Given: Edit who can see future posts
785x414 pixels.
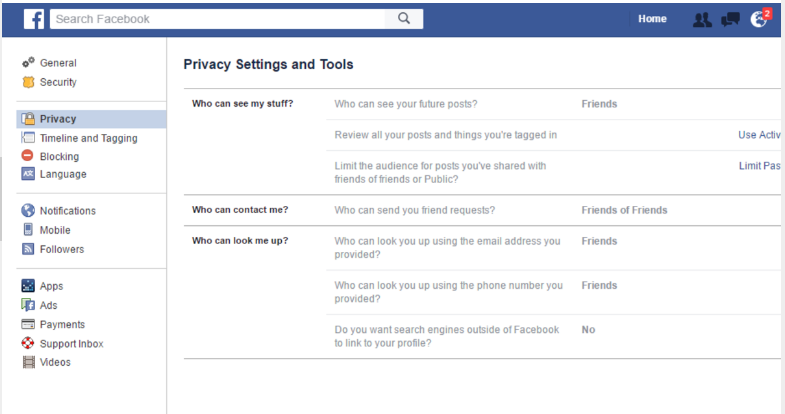Looking at the screenshot, I should 406,104.
